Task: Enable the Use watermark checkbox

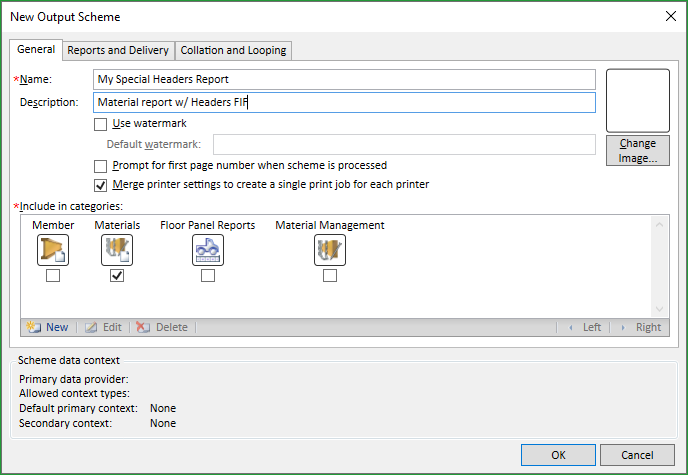Action: pyautogui.click(x=100, y=124)
